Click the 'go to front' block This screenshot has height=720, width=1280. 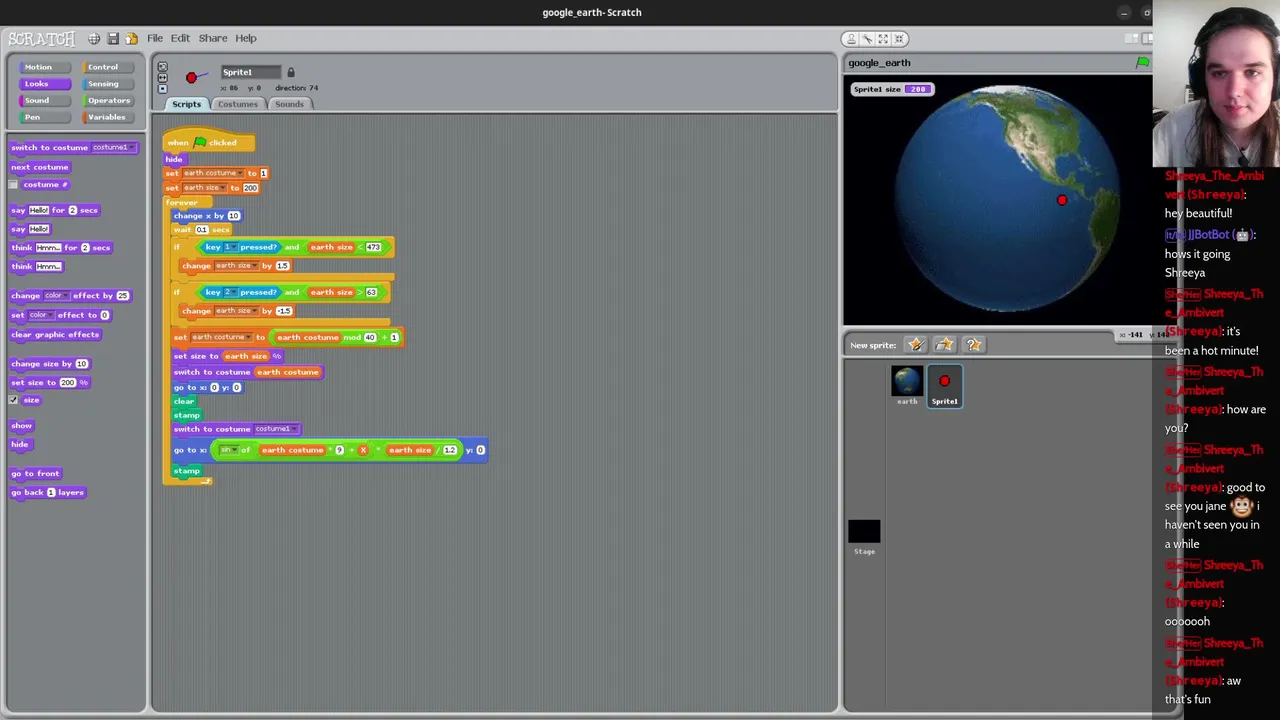click(35, 473)
